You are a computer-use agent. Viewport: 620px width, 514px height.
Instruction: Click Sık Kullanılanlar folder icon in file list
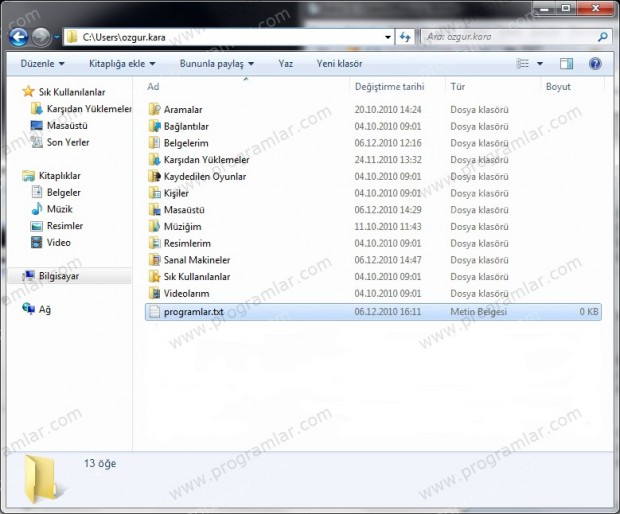coord(154,276)
